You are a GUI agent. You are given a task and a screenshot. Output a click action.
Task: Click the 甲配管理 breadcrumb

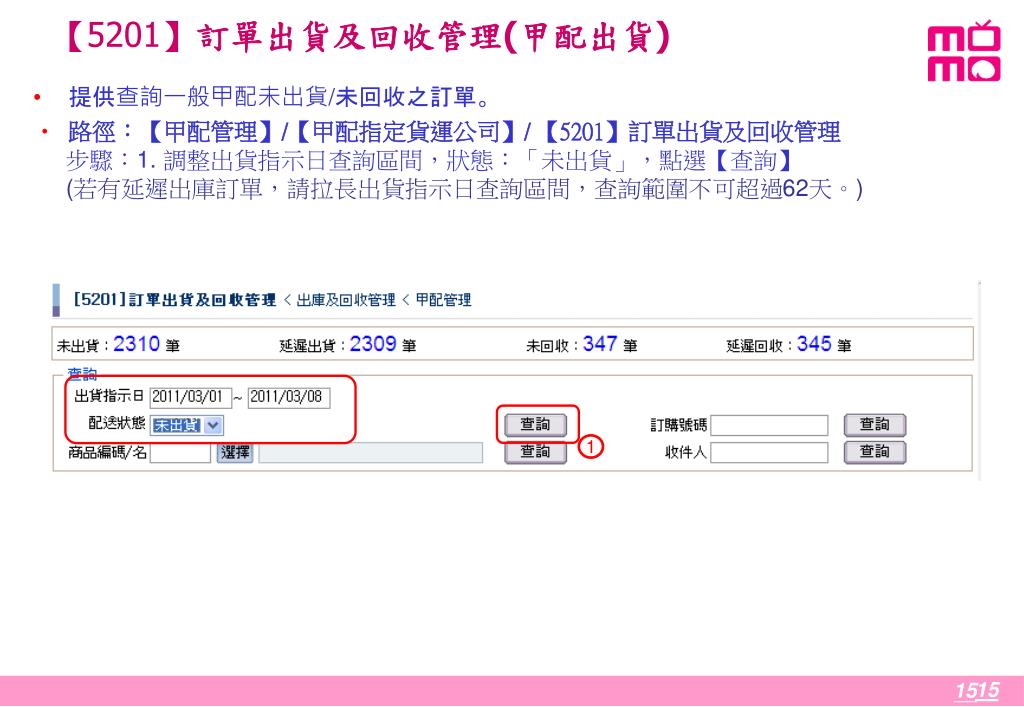(x=443, y=300)
